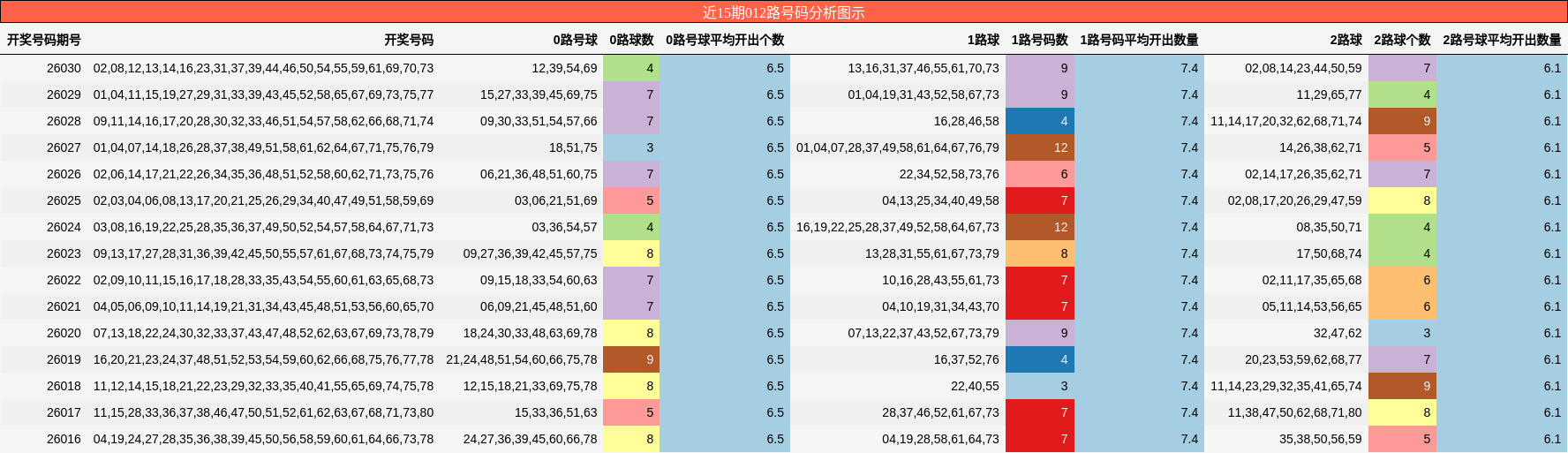Select period number 26023
Screen dimensions: 1568x453
pyautogui.click(x=64, y=253)
